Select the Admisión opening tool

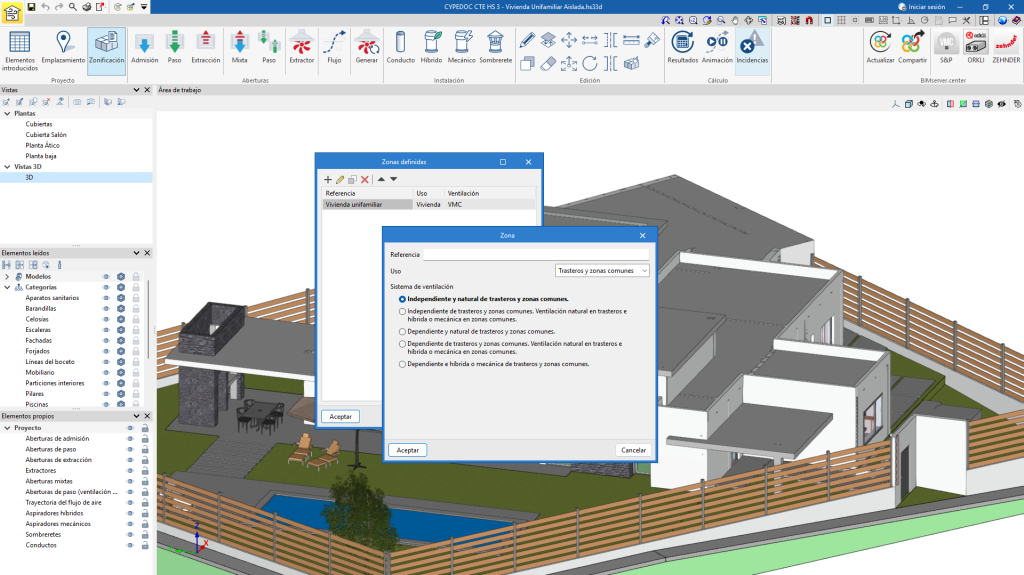tap(144, 47)
